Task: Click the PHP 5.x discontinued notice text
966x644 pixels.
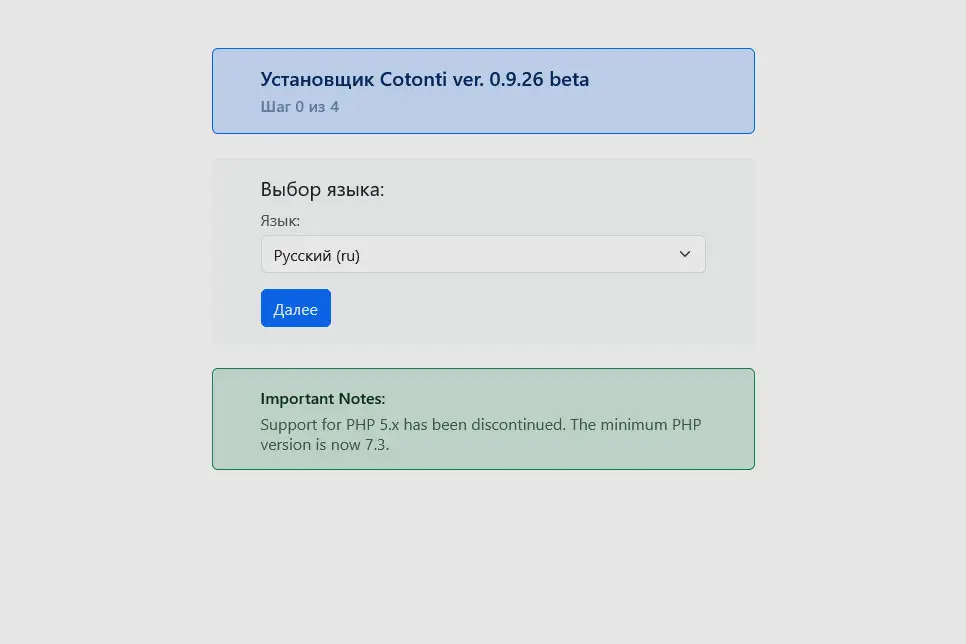Action: pyautogui.click(x=480, y=424)
